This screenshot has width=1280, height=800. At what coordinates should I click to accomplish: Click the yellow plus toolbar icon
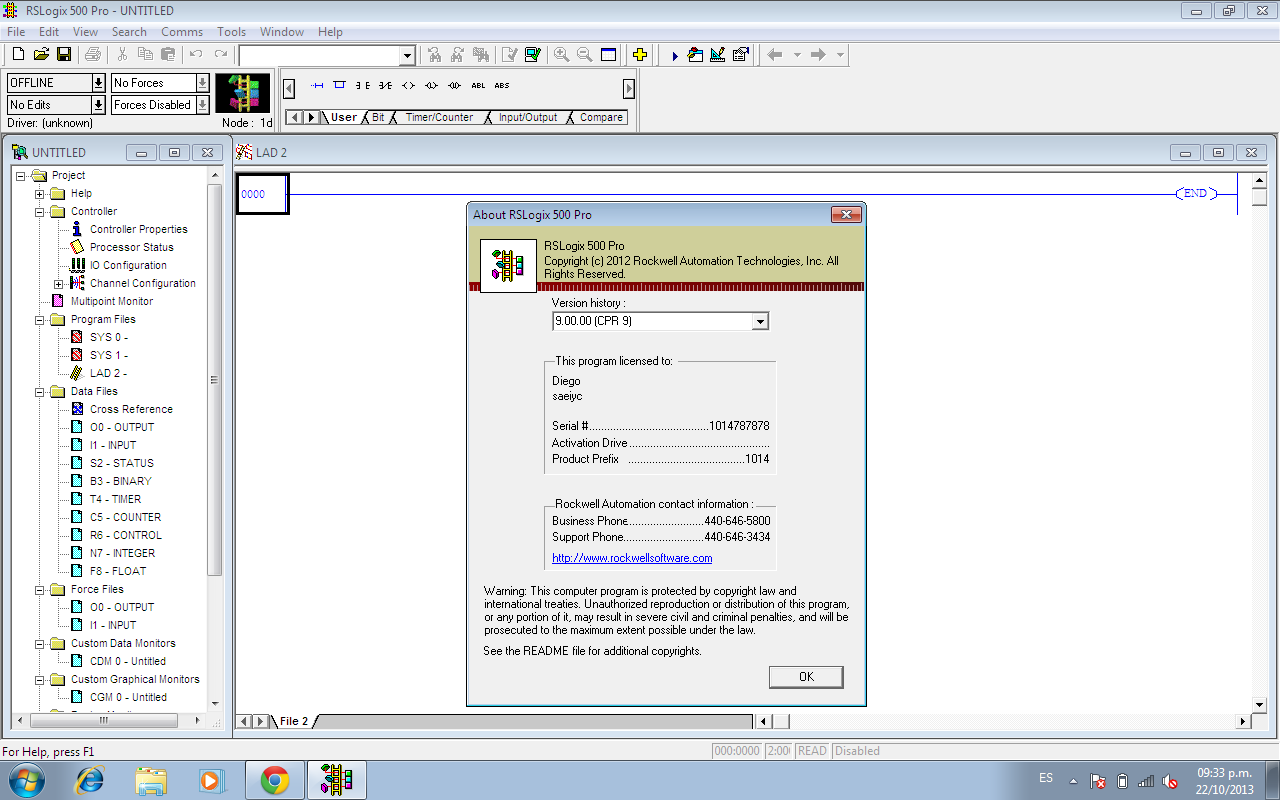pos(640,55)
